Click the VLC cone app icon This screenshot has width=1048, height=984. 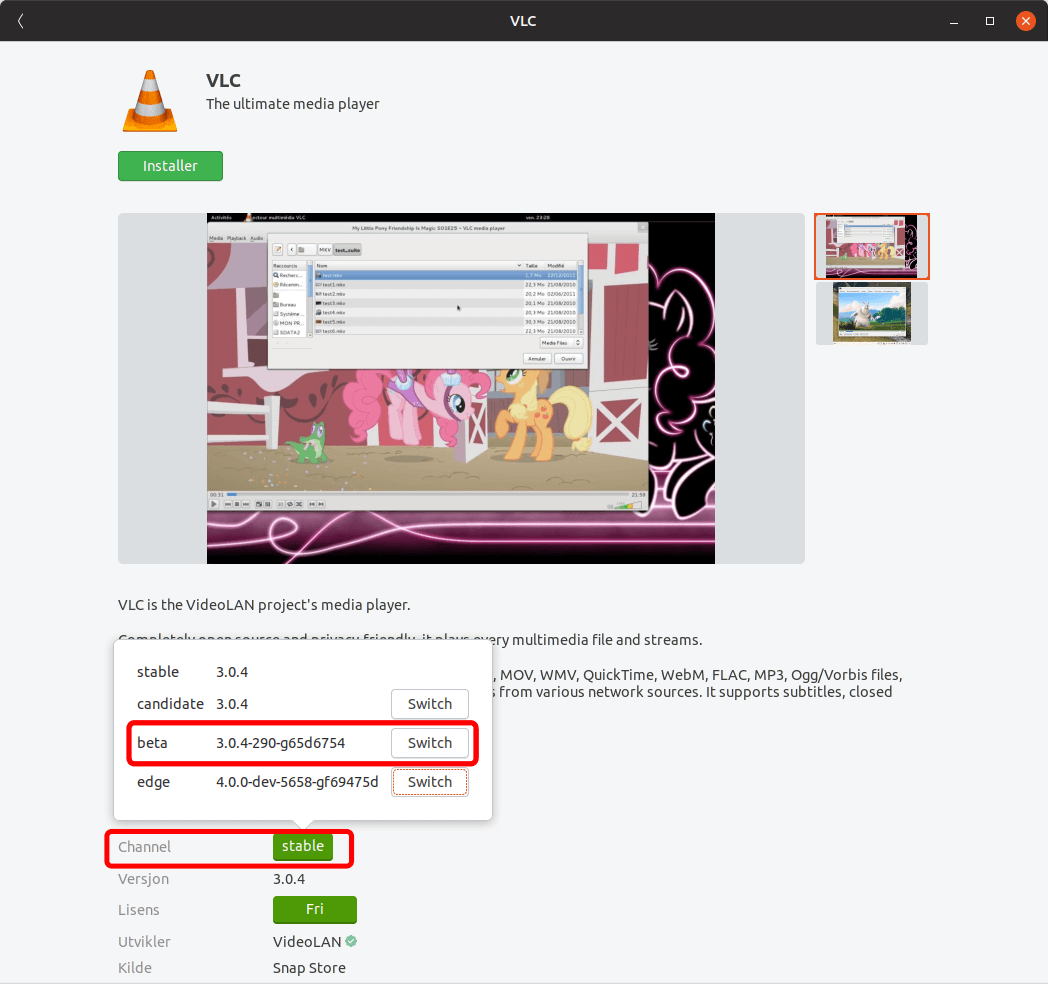[x=150, y=100]
